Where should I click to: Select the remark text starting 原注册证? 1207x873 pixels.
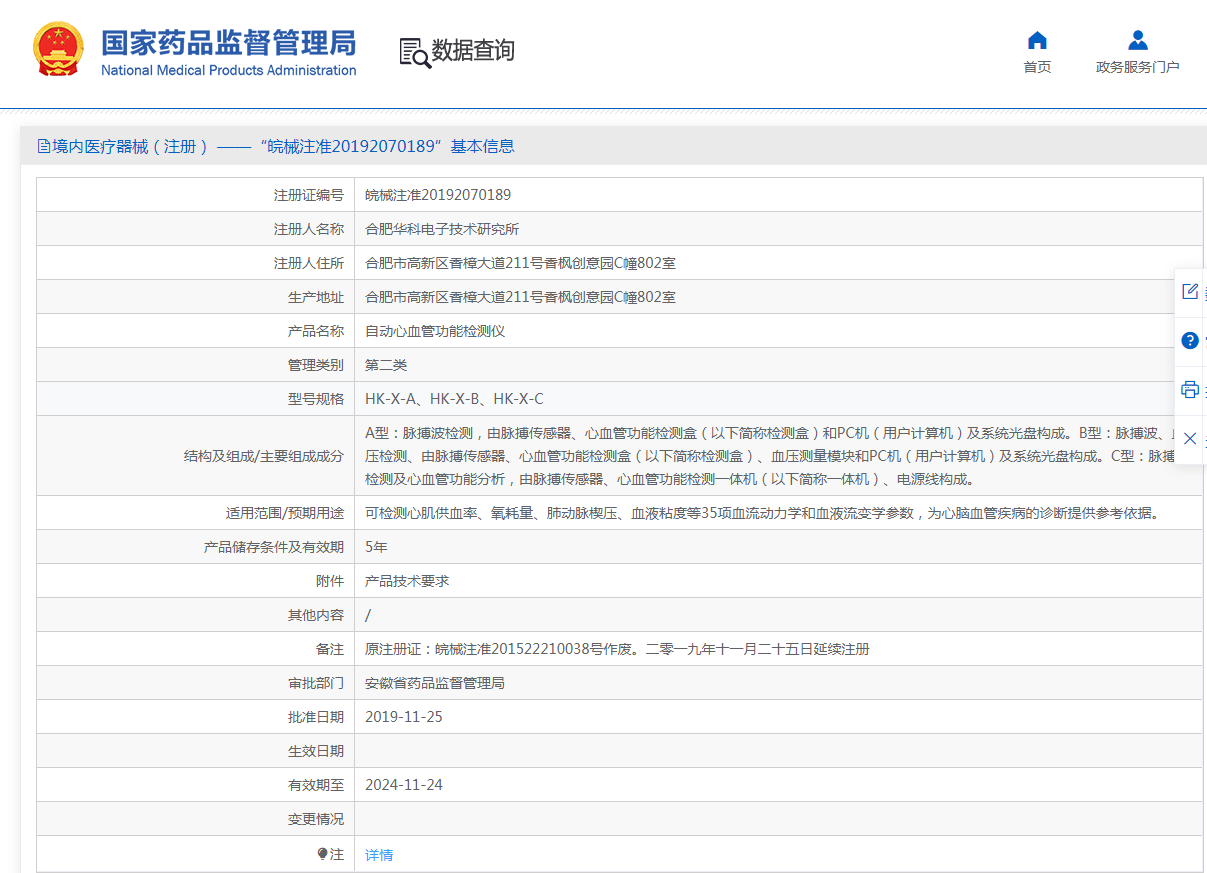tap(617, 649)
